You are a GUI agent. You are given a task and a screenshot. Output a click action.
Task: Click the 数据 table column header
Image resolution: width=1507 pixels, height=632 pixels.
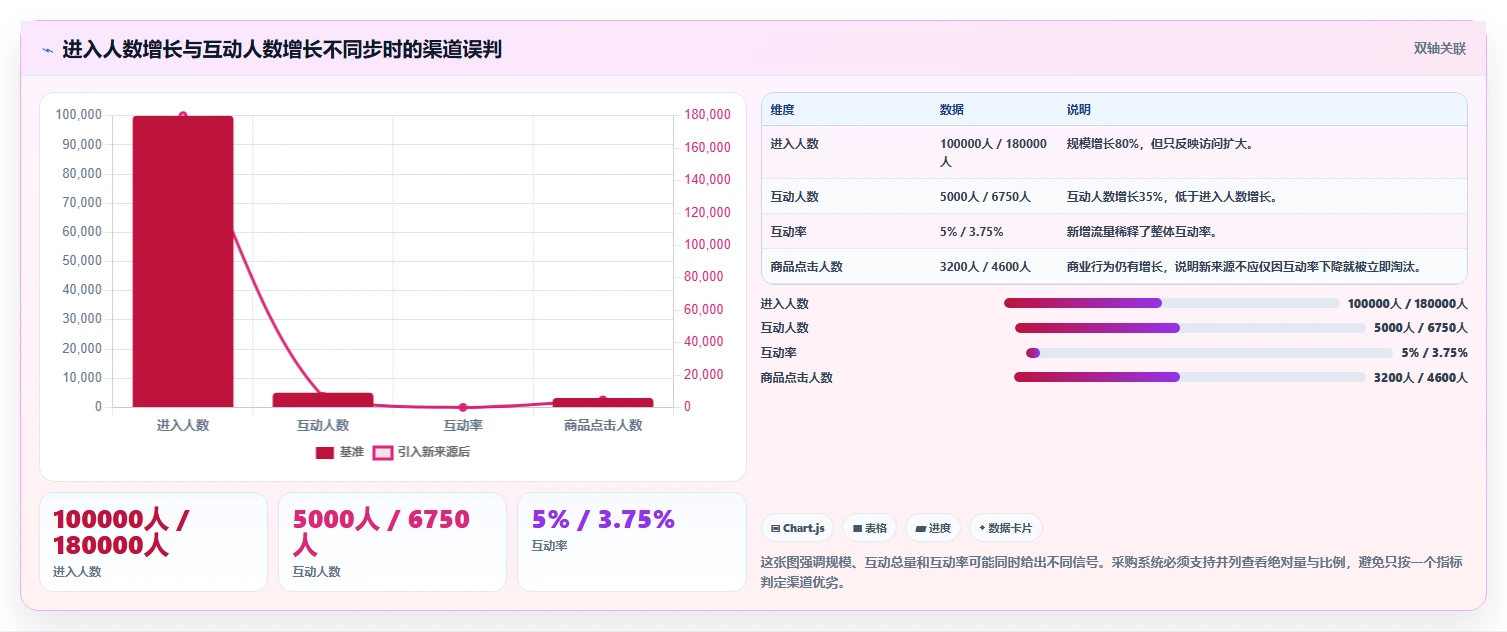(x=952, y=110)
